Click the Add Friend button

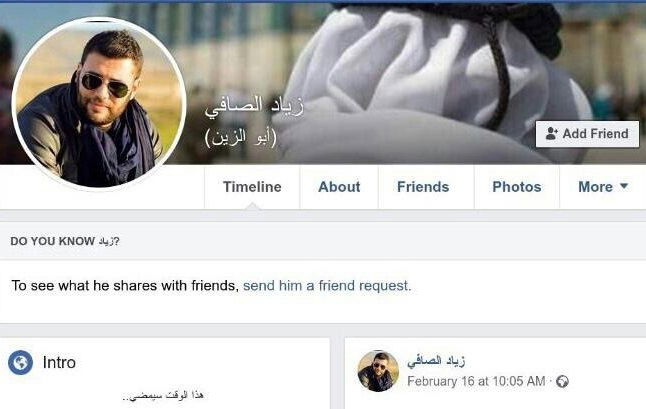point(587,134)
